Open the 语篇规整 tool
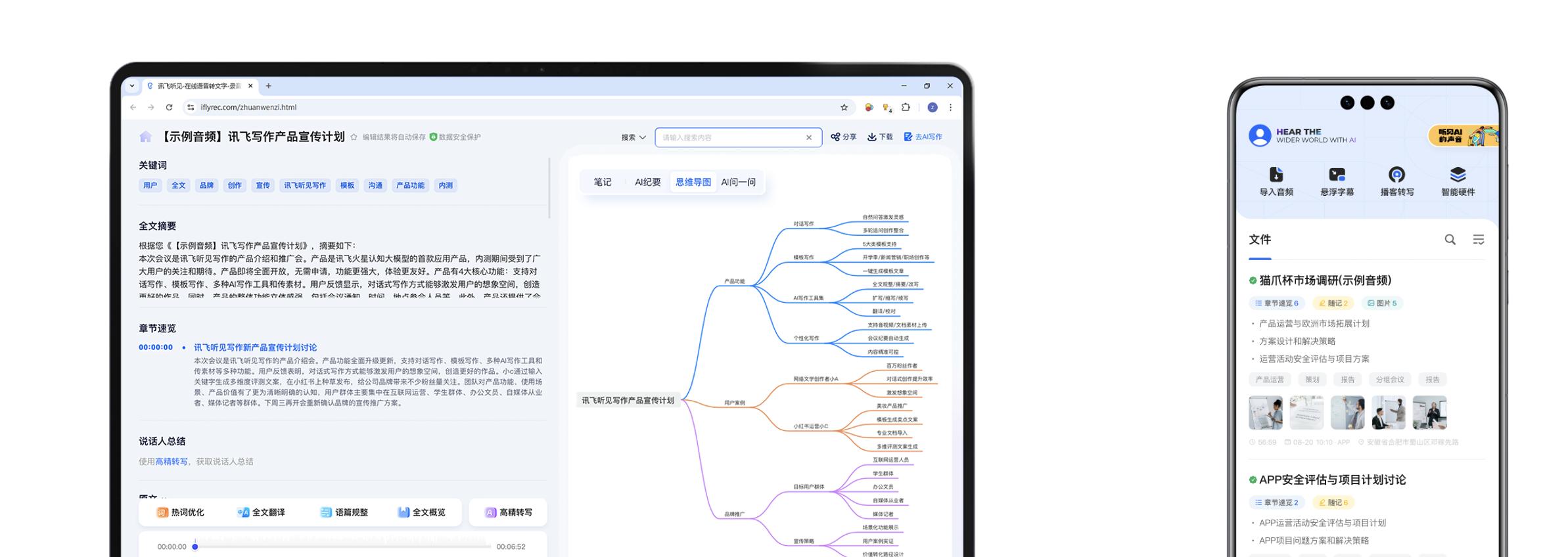Screen dimensions: 1568x557 click(x=344, y=512)
